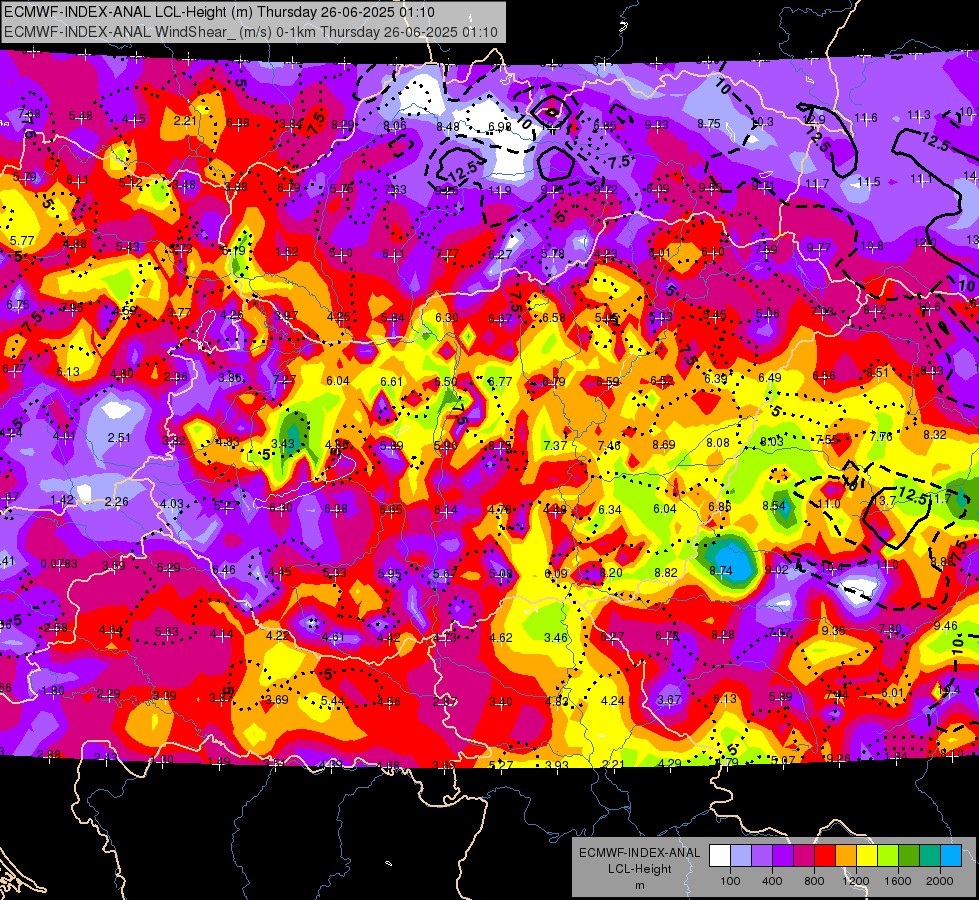Click the lime green legend swatch

[x=888, y=856]
